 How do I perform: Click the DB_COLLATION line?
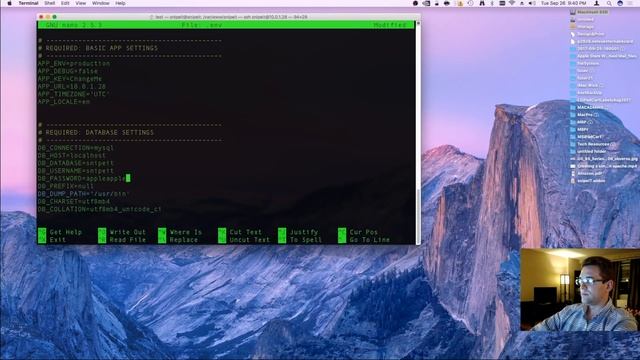100,209
